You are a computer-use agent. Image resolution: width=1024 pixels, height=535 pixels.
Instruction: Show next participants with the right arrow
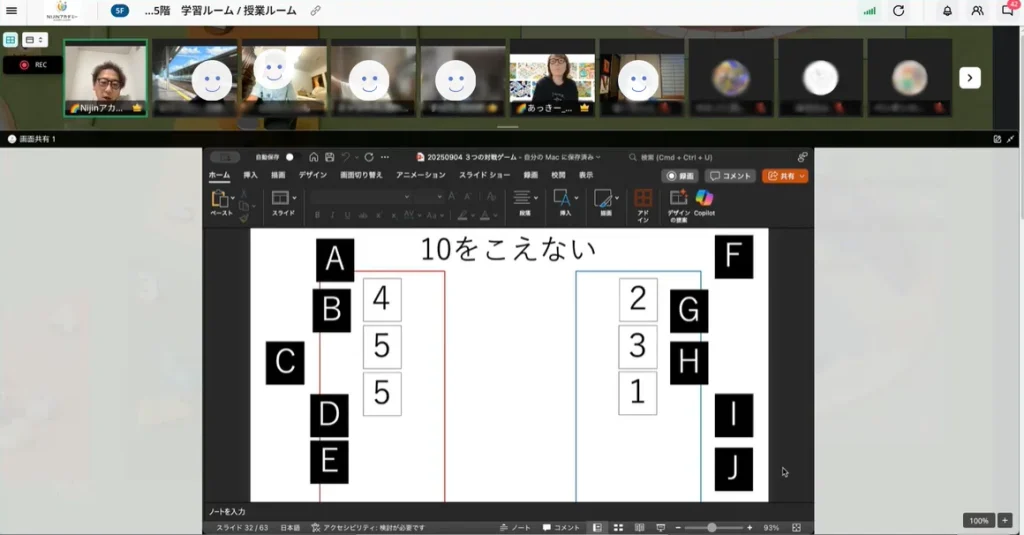[x=969, y=78]
